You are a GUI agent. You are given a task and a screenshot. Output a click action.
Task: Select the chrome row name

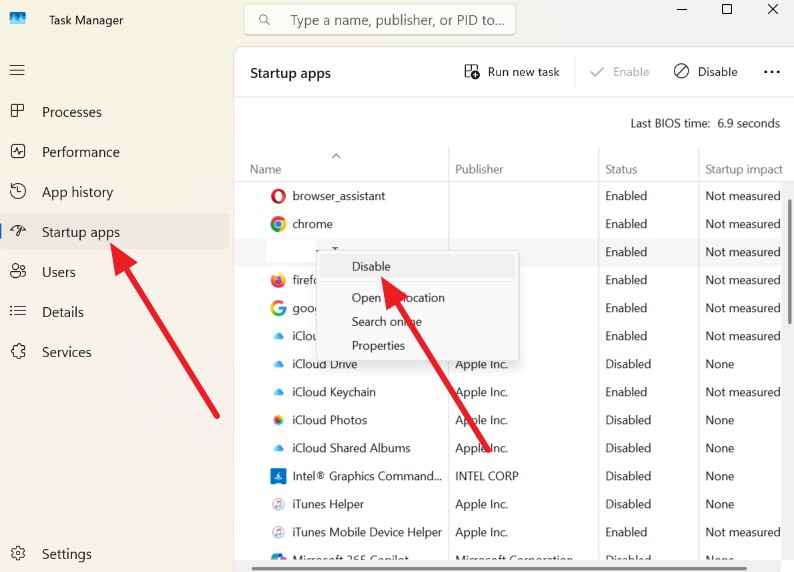point(312,224)
